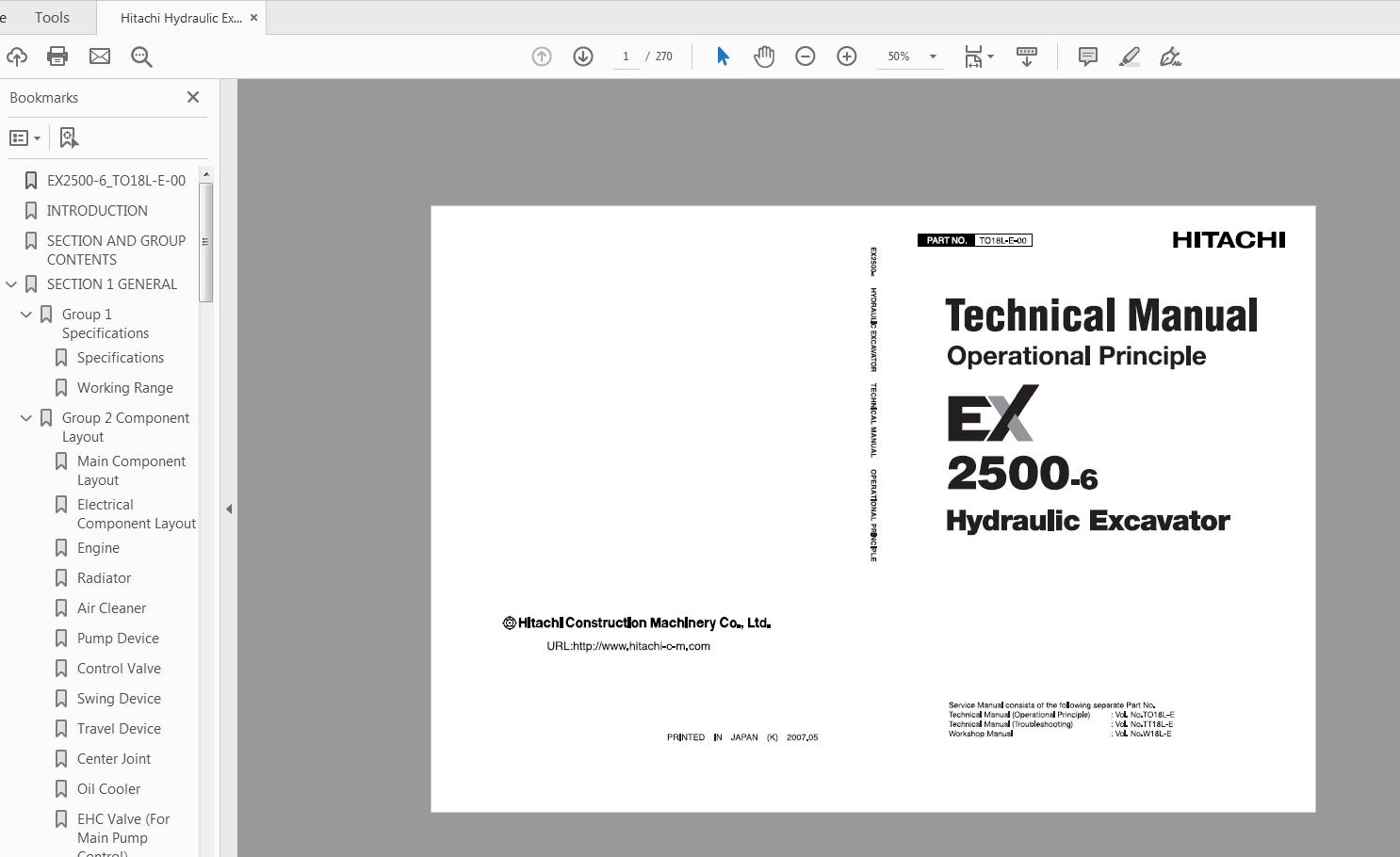Jump to the Air Cleaner bookmark
This screenshot has height=857, width=1400.
[111, 607]
